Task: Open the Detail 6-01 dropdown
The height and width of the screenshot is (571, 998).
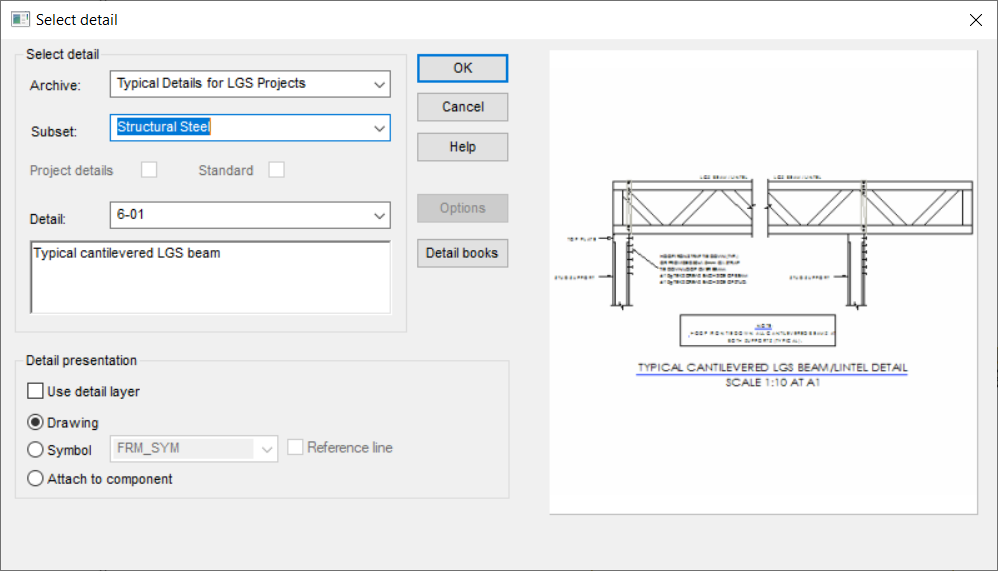Action: tap(379, 215)
